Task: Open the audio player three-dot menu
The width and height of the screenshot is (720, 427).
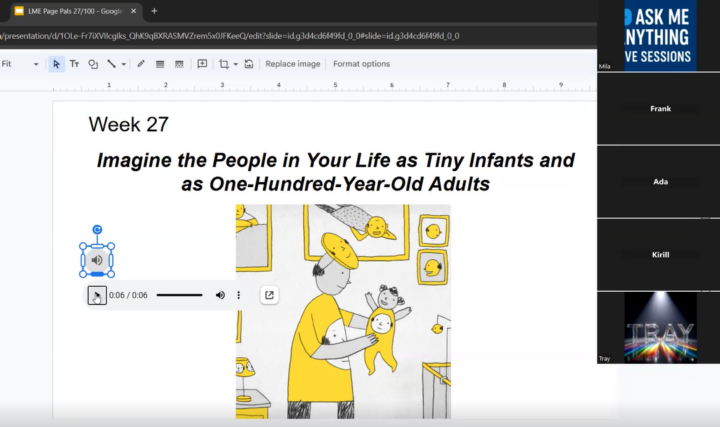Action: [238, 295]
